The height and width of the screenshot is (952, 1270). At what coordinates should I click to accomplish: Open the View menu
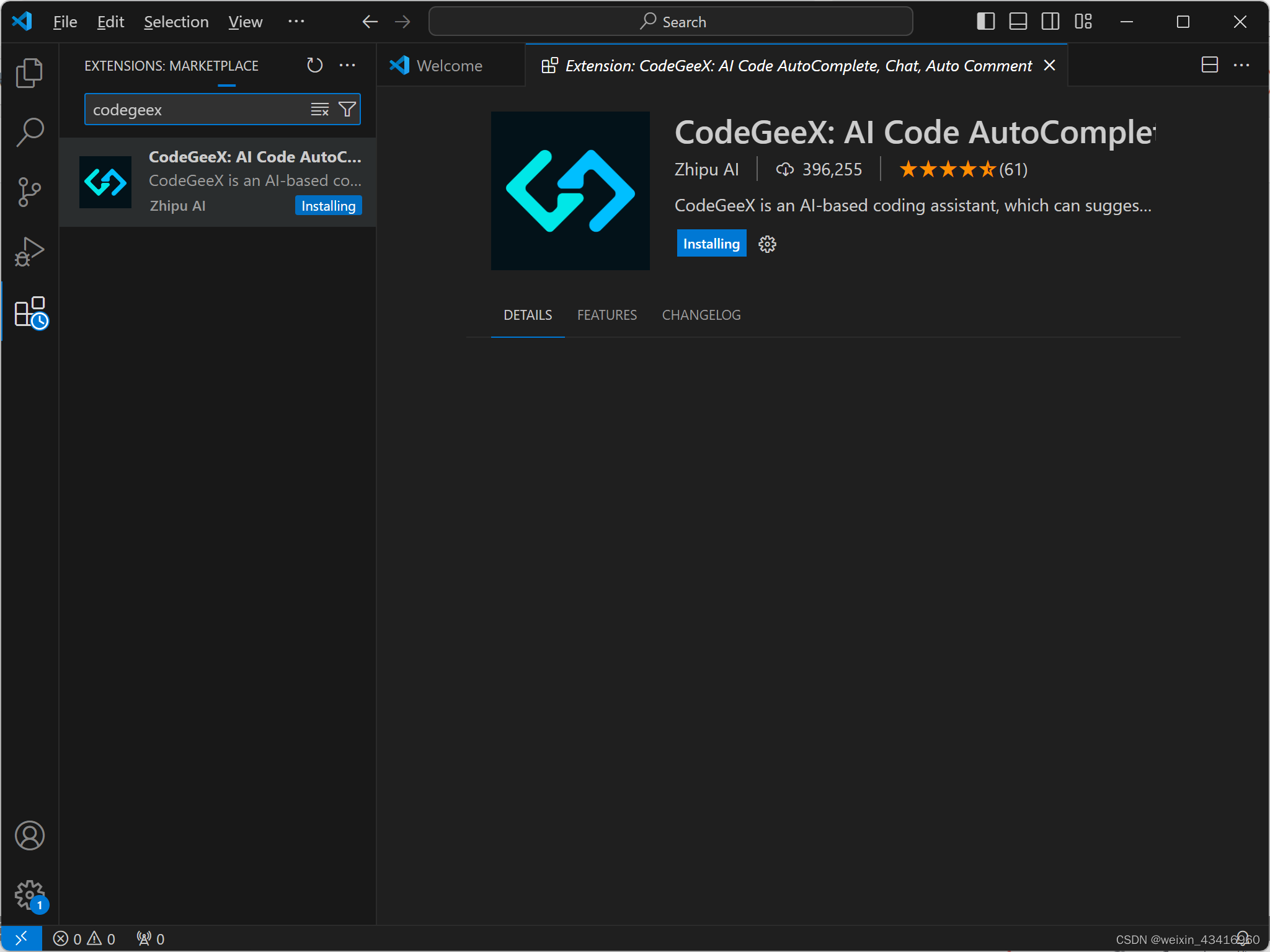[x=246, y=22]
